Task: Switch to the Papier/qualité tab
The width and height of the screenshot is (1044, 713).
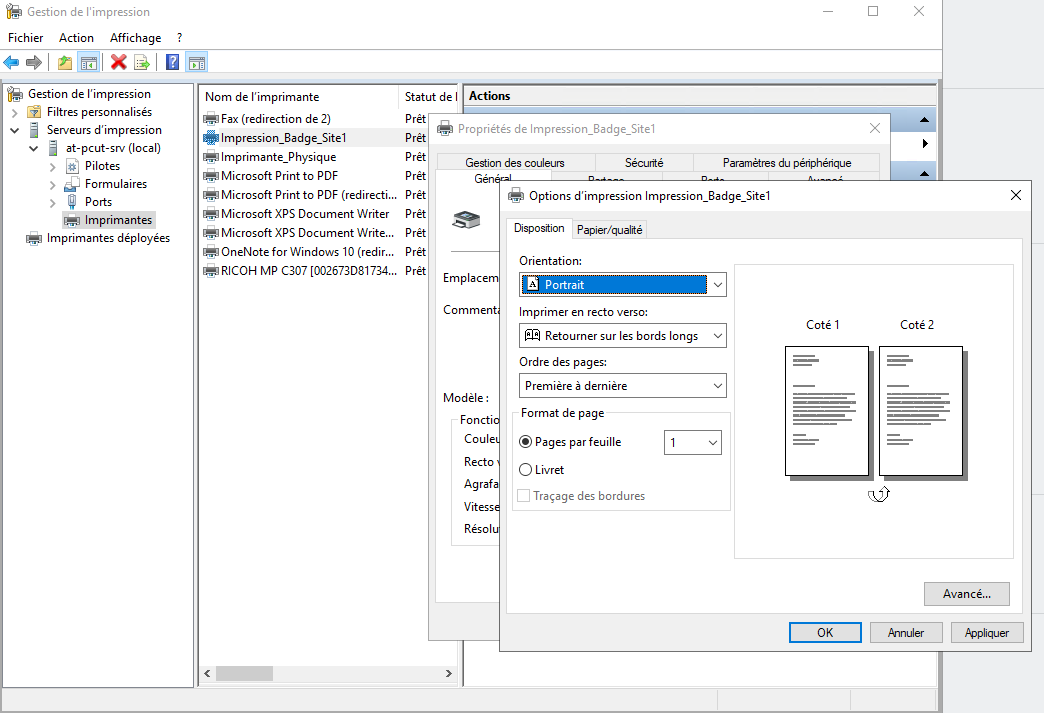Action: pyautogui.click(x=610, y=228)
